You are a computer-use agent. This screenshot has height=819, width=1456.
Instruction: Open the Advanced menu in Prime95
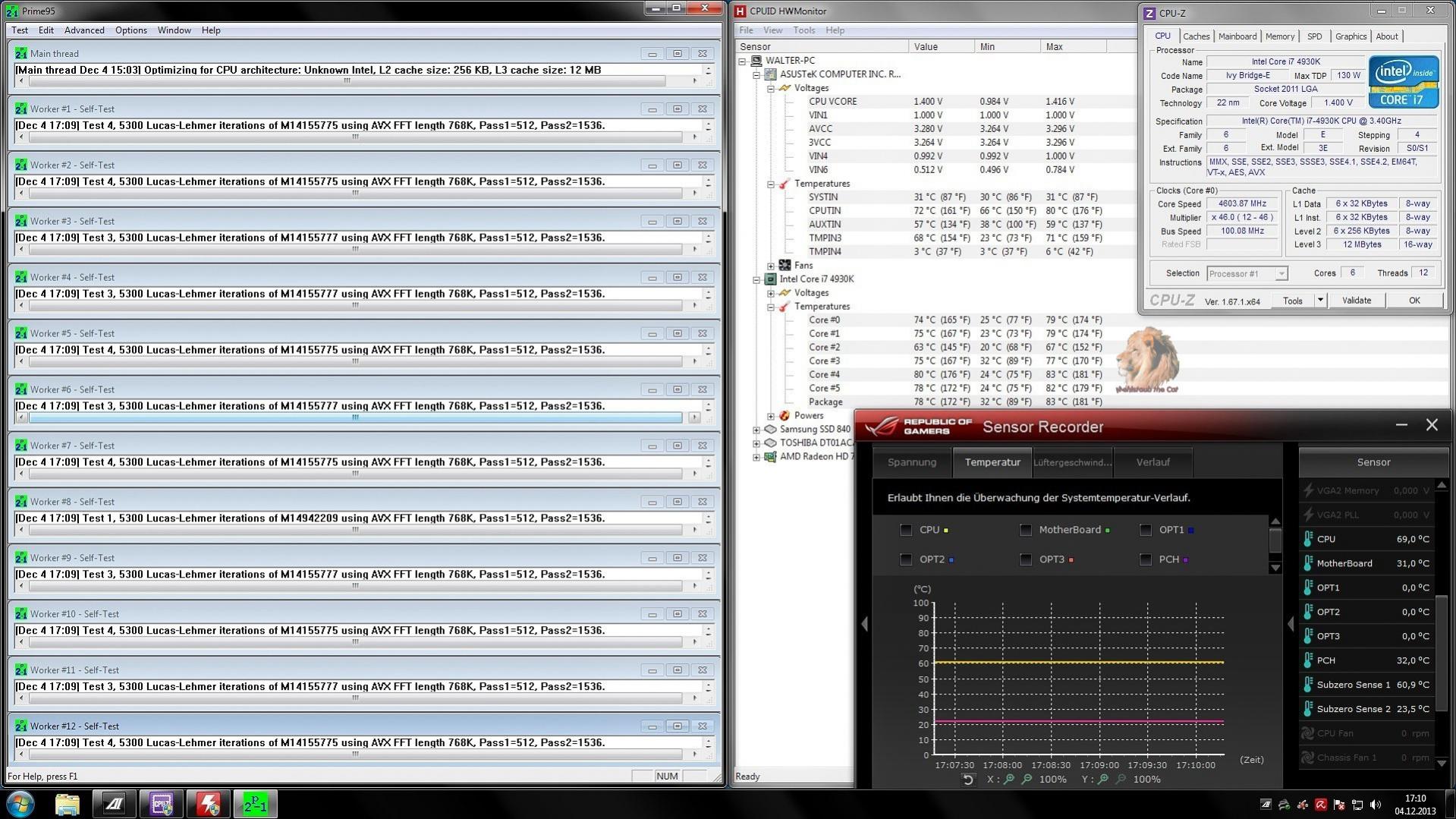84,30
